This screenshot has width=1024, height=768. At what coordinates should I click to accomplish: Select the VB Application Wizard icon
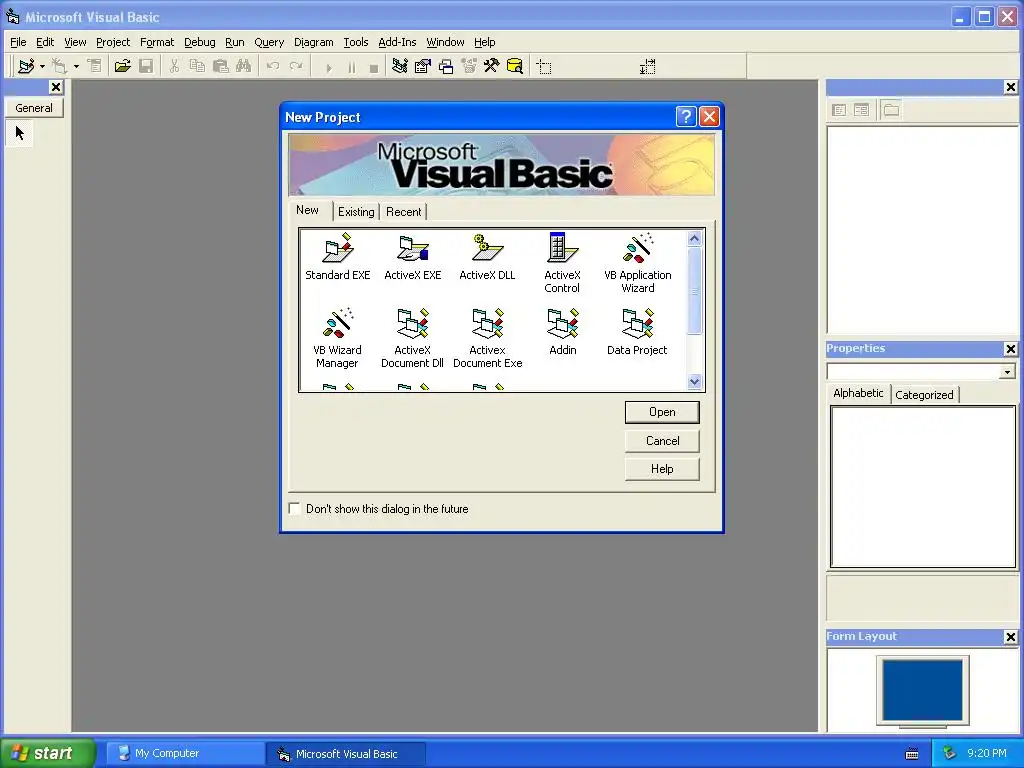(x=637, y=263)
